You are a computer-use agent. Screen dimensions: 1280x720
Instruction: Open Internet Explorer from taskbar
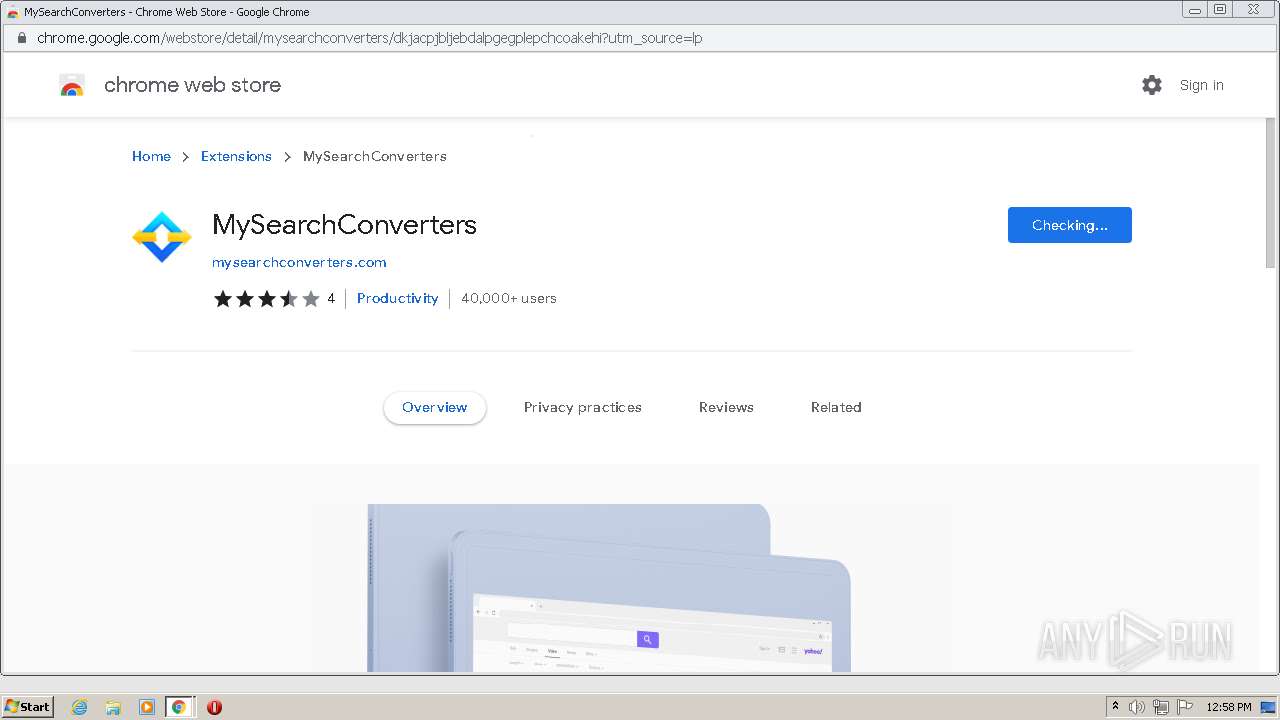pyautogui.click(x=80, y=707)
